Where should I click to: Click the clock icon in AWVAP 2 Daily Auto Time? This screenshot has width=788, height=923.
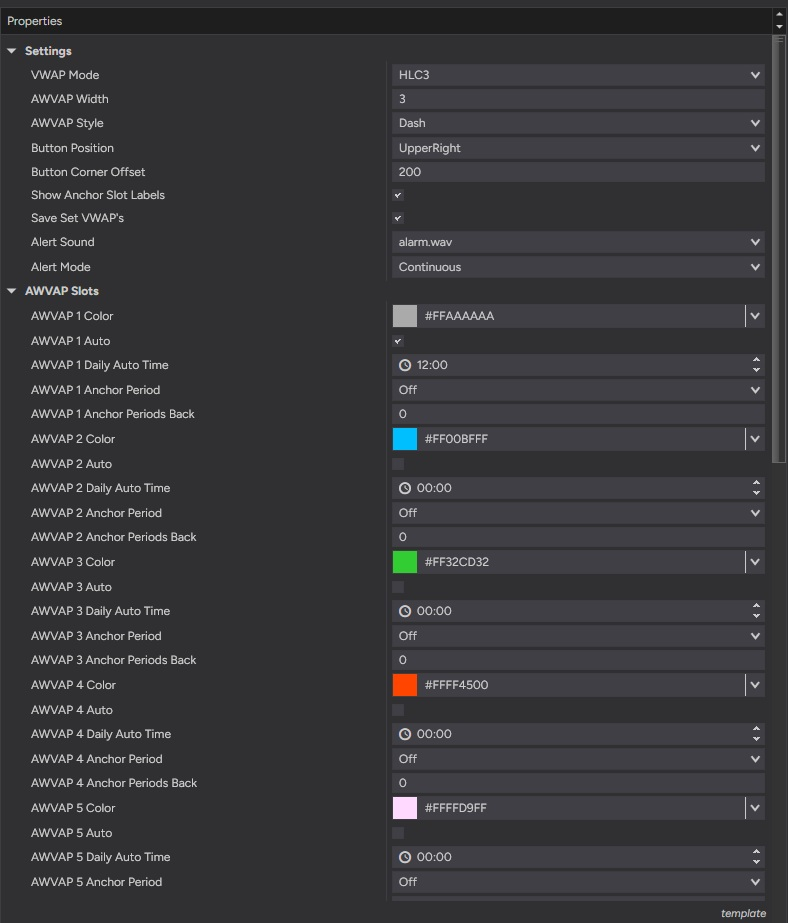pos(405,488)
